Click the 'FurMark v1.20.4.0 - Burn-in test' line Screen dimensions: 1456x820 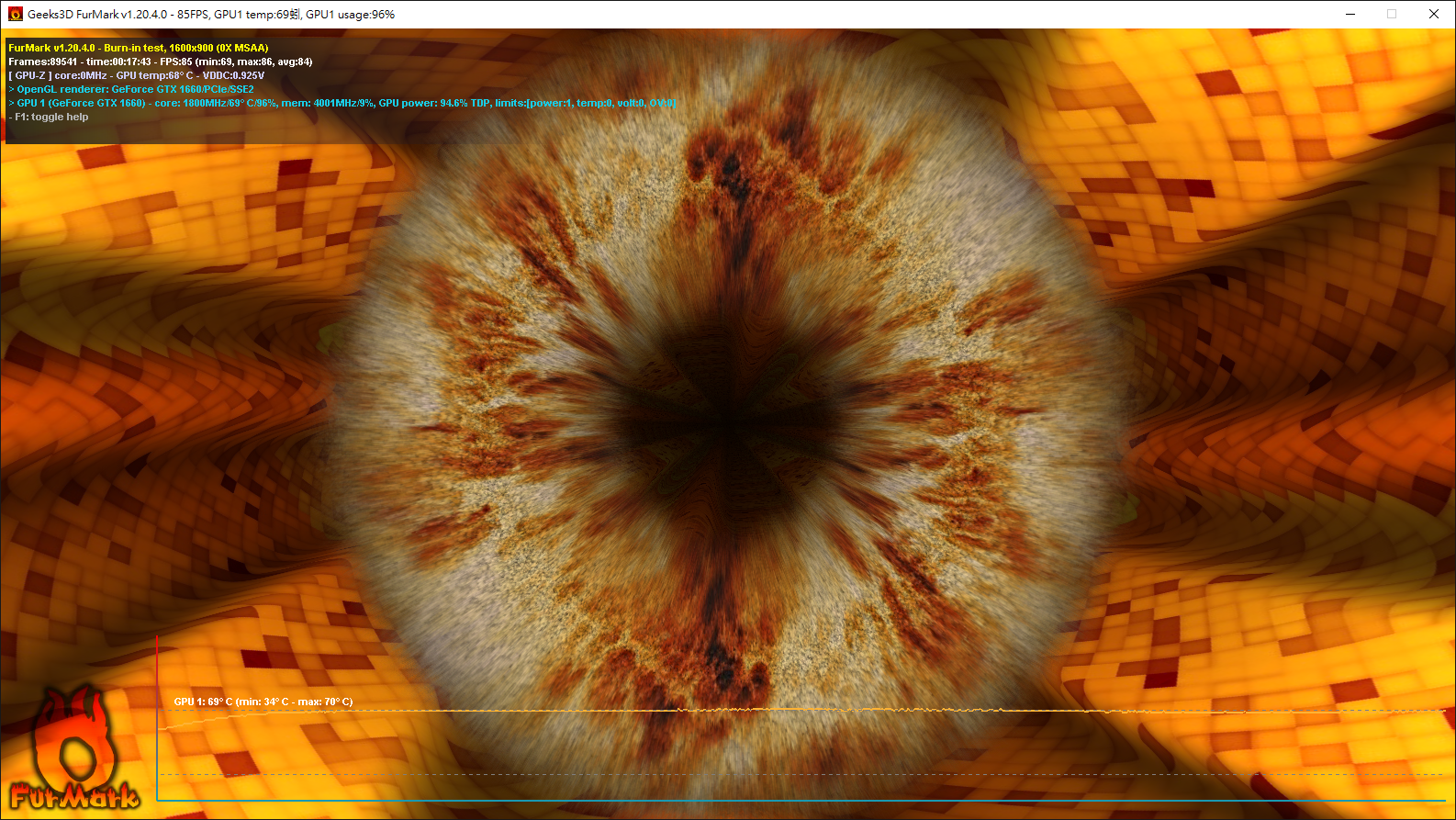(x=139, y=48)
